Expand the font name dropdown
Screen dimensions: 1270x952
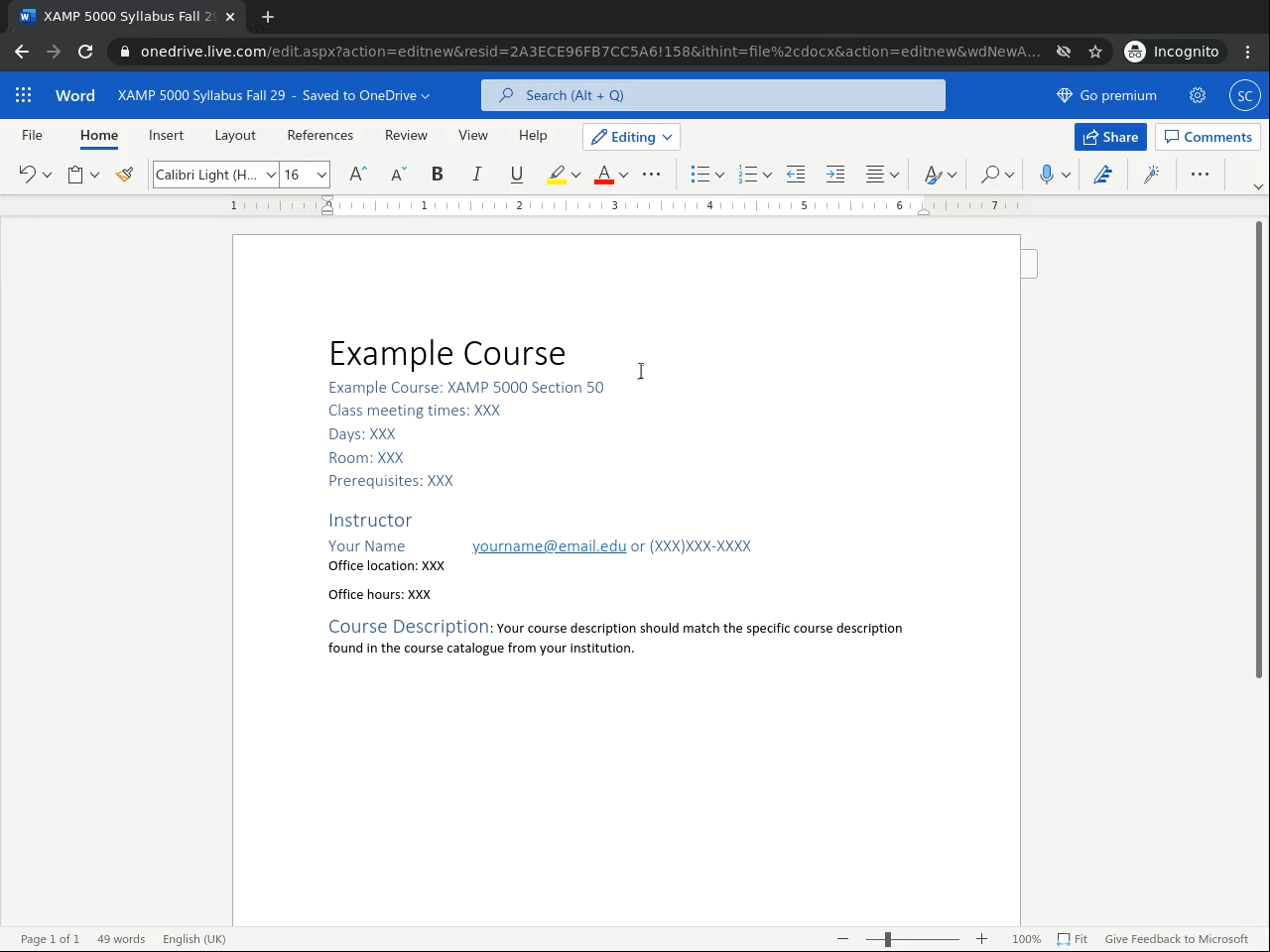pos(270,175)
